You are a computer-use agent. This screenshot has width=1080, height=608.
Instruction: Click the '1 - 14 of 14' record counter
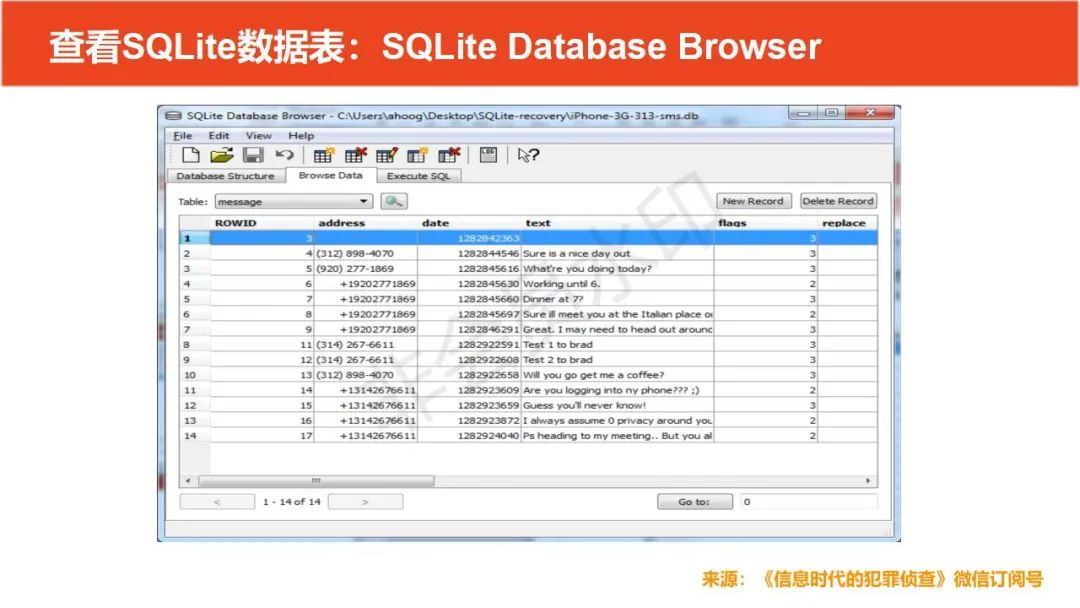pos(291,502)
